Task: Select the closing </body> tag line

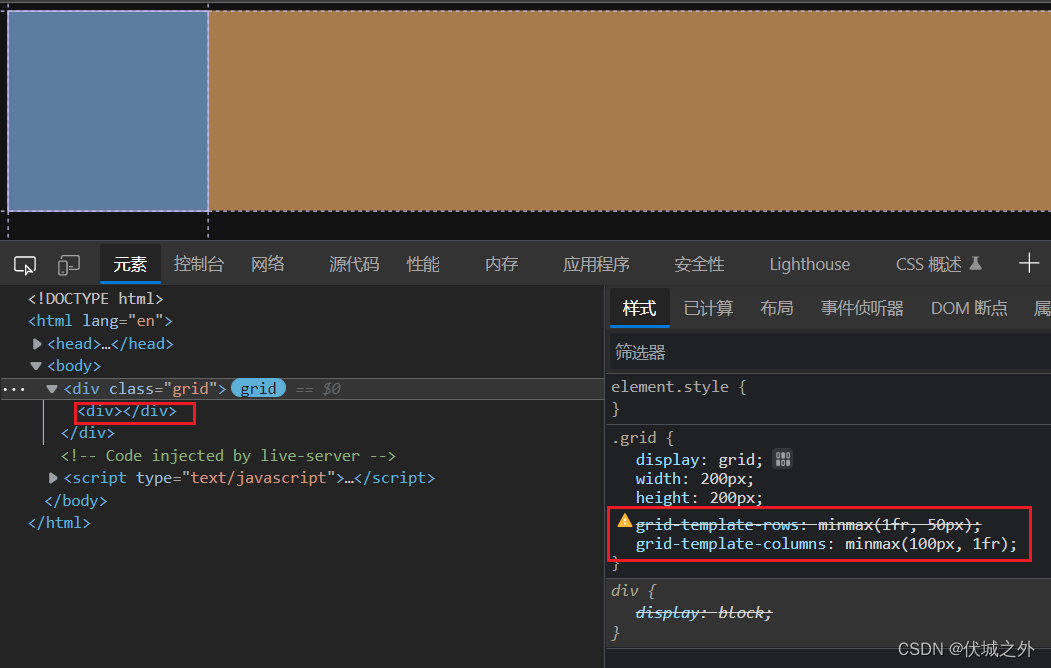Action: (76, 500)
